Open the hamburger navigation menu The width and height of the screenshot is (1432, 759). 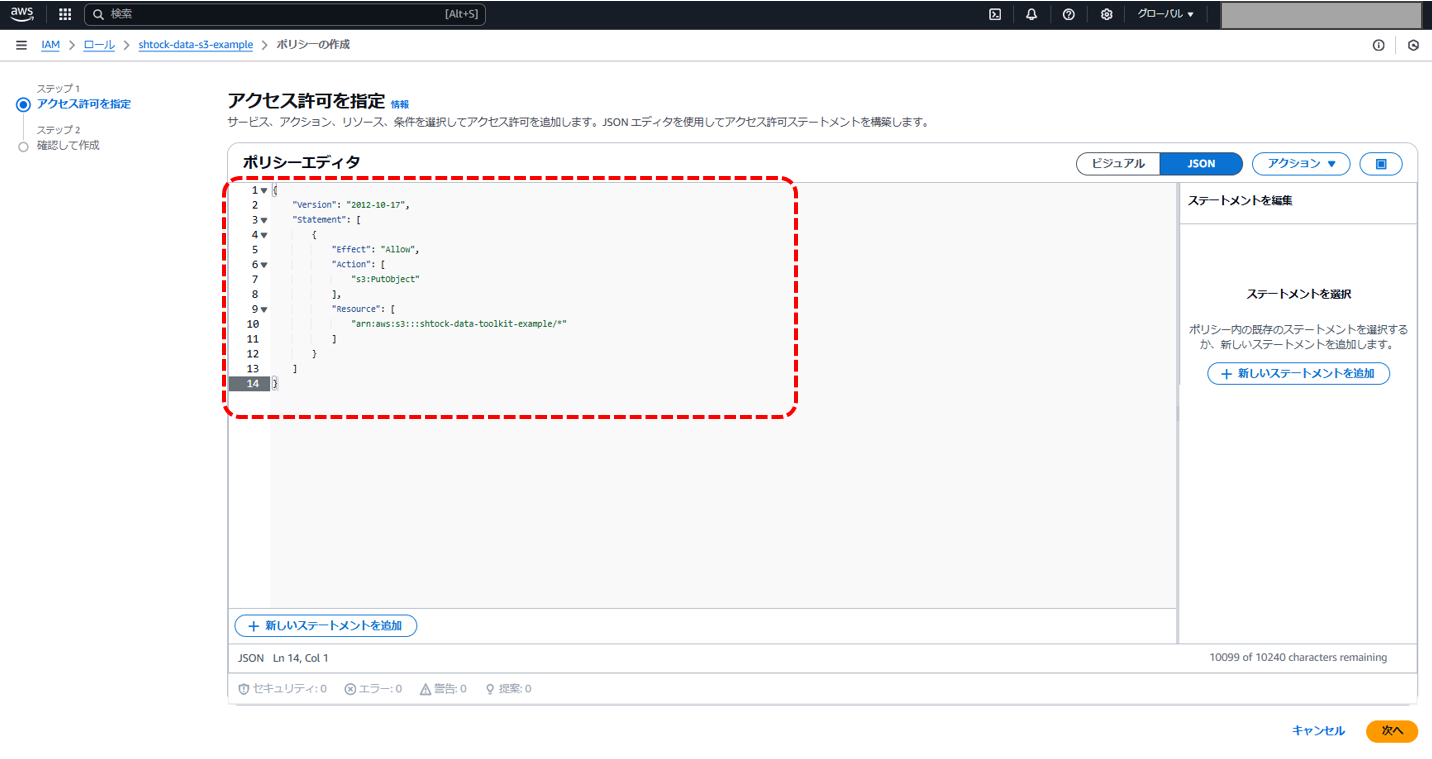[x=21, y=45]
